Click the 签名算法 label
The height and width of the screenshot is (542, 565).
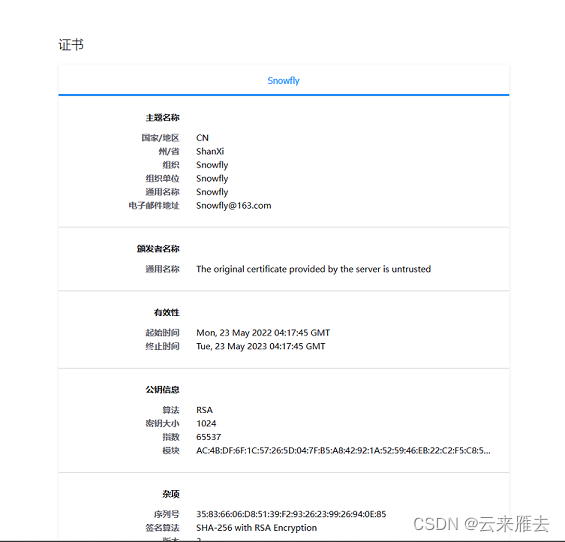click(x=163, y=528)
